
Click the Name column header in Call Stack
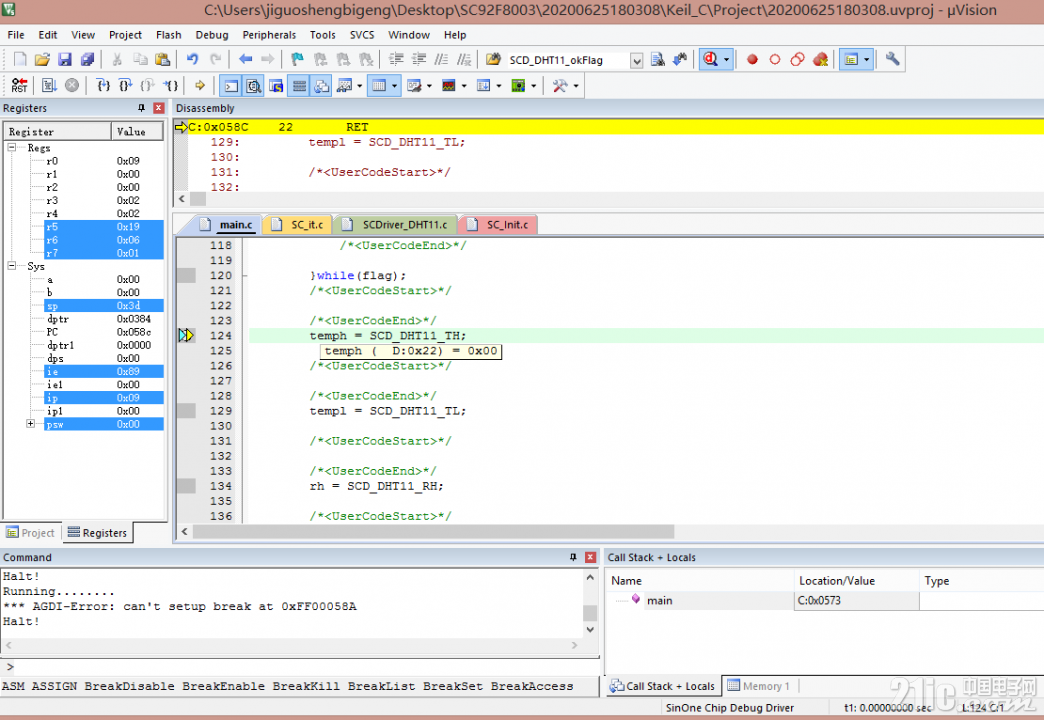(700, 581)
